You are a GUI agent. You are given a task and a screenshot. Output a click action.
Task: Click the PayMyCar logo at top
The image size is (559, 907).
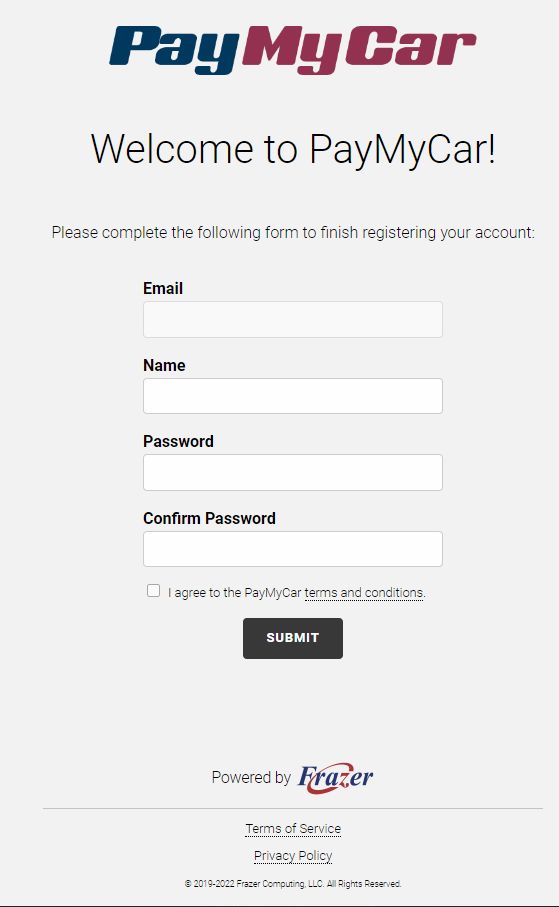pos(292,50)
